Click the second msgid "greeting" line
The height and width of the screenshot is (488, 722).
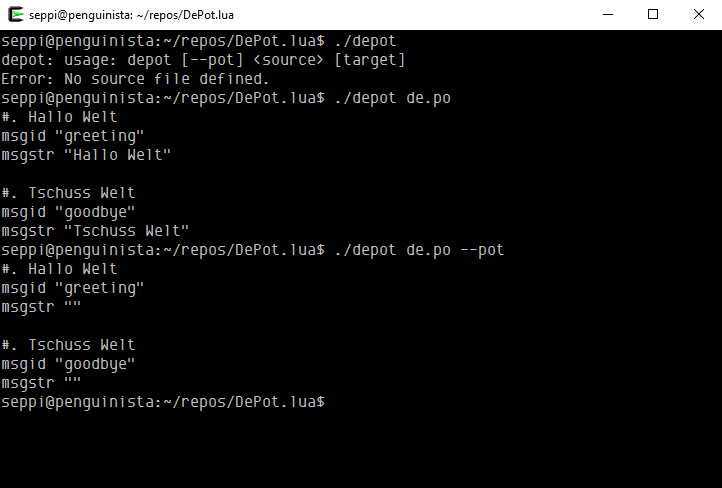73,288
